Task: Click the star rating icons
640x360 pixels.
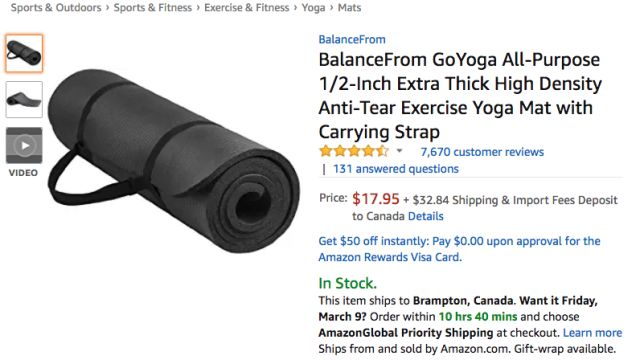Action: point(354,151)
